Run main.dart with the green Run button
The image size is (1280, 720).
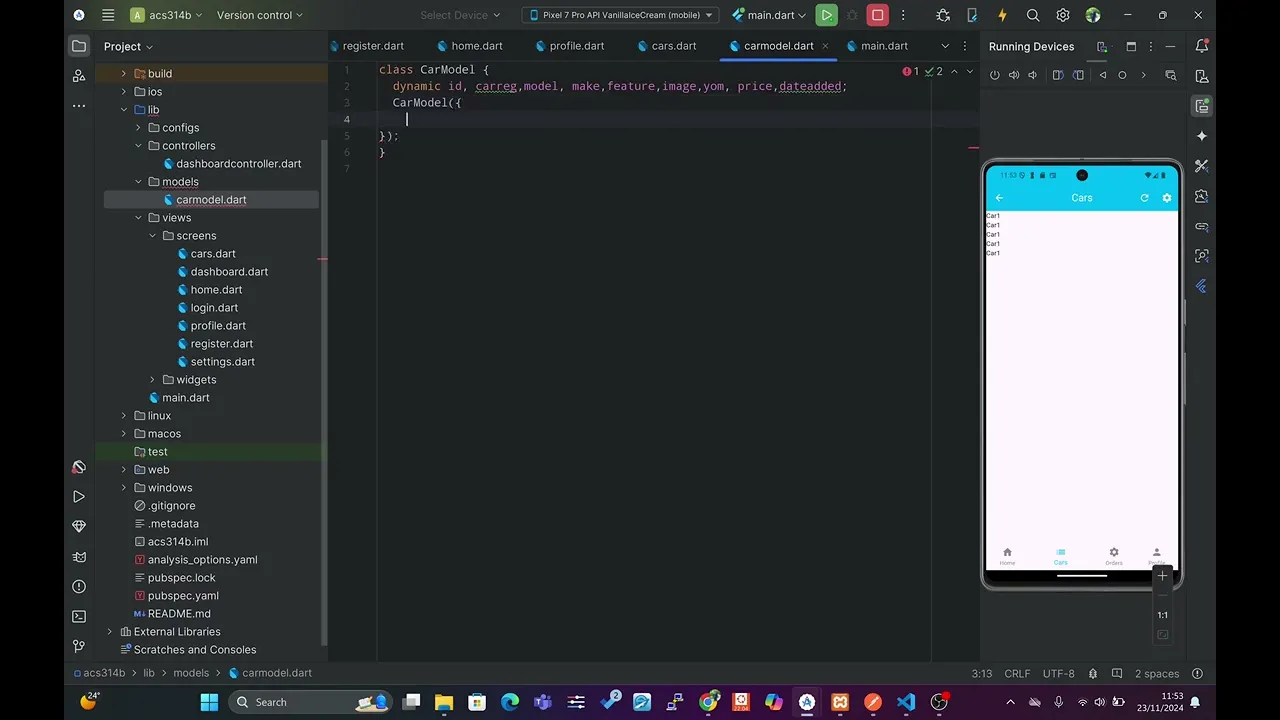[826, 15]
